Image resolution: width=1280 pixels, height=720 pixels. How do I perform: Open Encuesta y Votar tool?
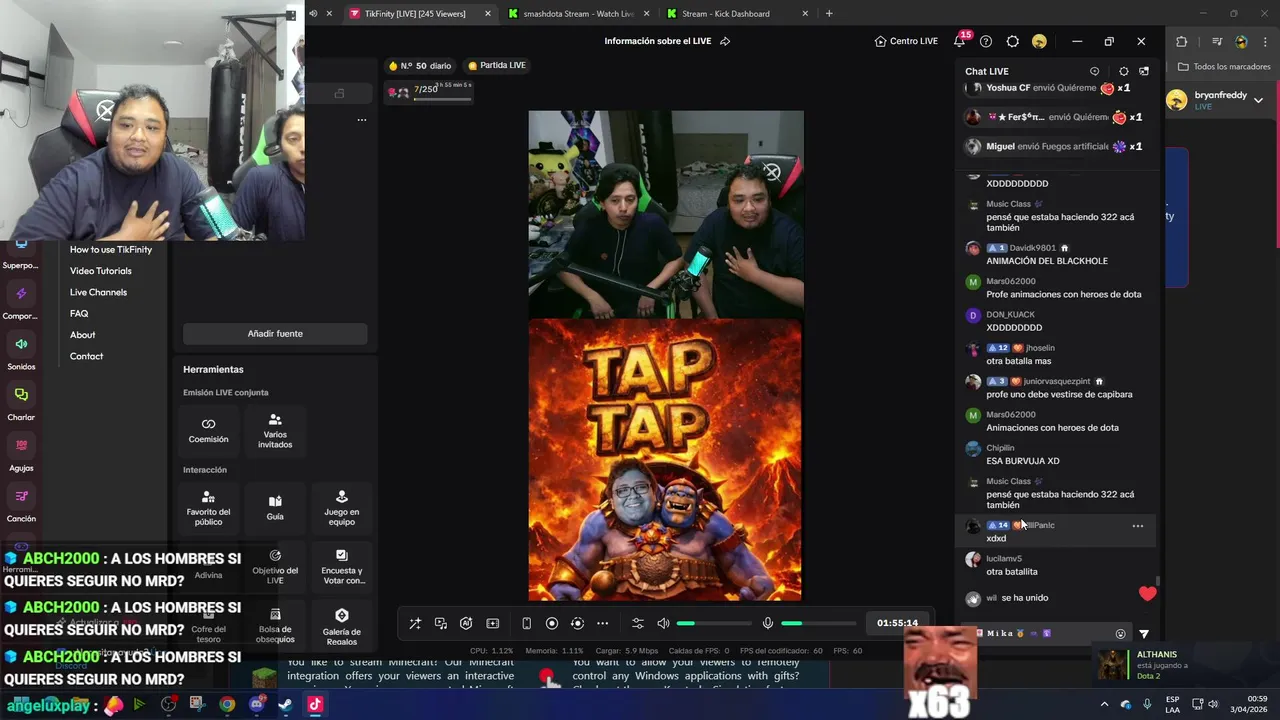click(x=342, y=566)
